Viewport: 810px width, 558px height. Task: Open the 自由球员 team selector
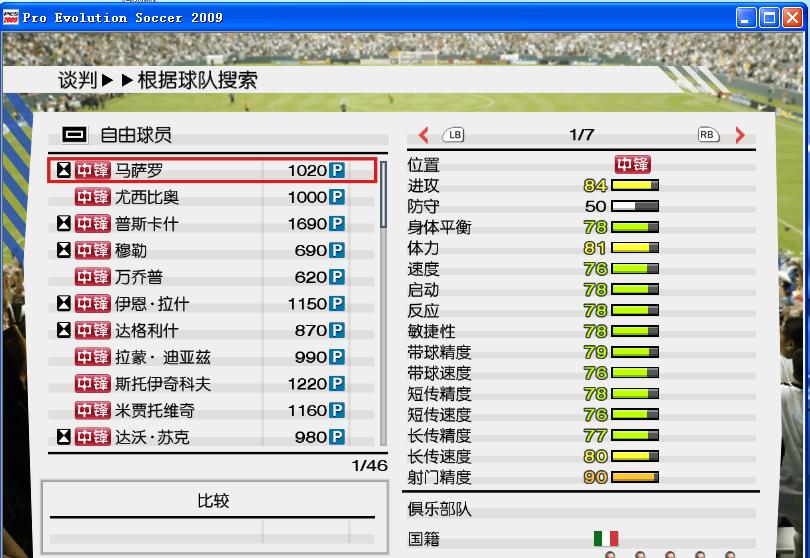pos(218,135)
